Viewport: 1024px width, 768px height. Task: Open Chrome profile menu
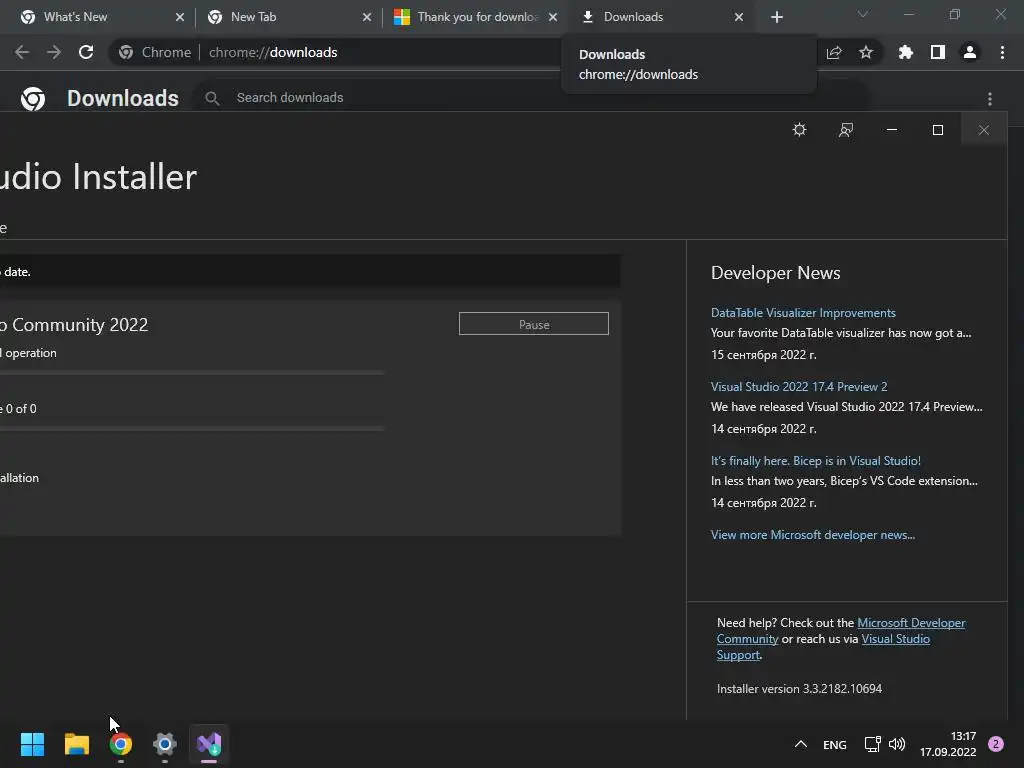(970, 52)
